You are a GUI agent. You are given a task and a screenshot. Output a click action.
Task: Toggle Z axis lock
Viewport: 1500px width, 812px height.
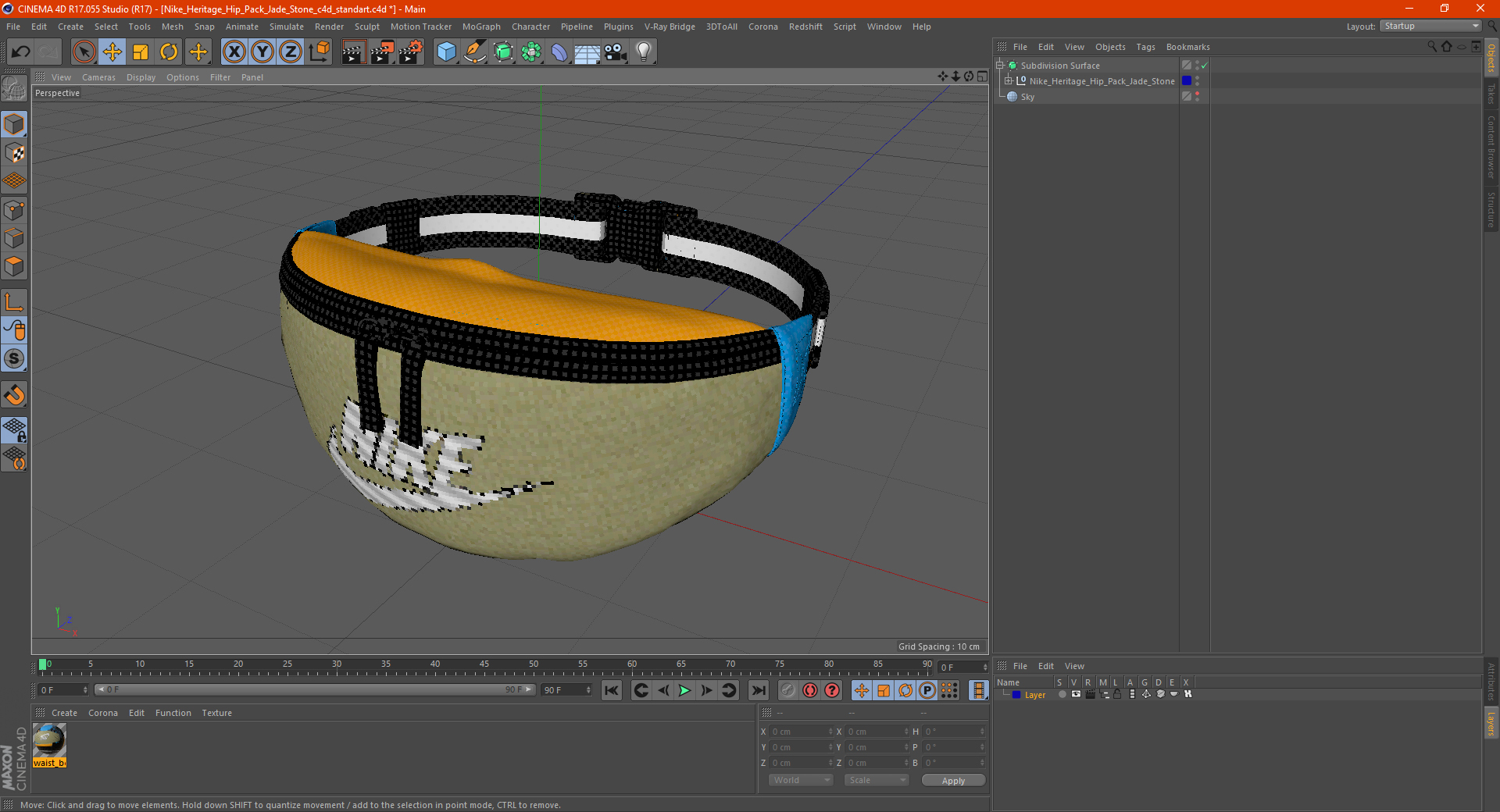coord(291,52)
